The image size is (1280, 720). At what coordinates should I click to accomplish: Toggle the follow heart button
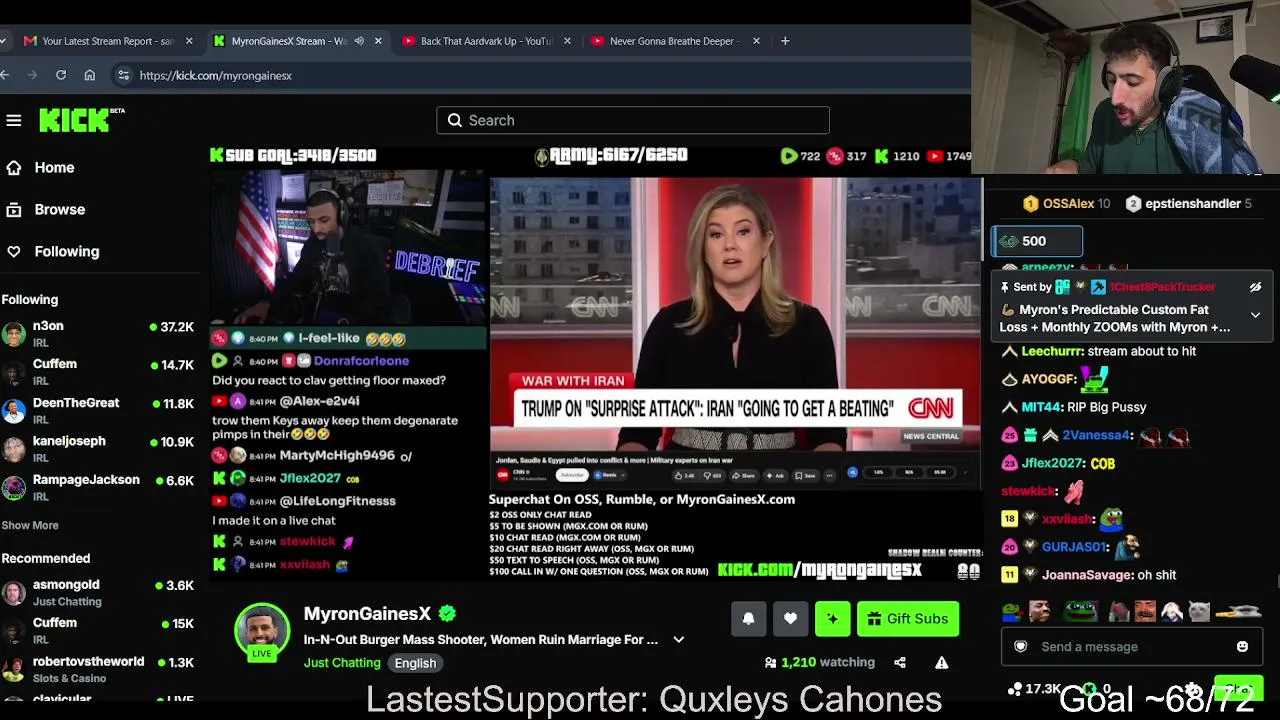click(790, 619)
